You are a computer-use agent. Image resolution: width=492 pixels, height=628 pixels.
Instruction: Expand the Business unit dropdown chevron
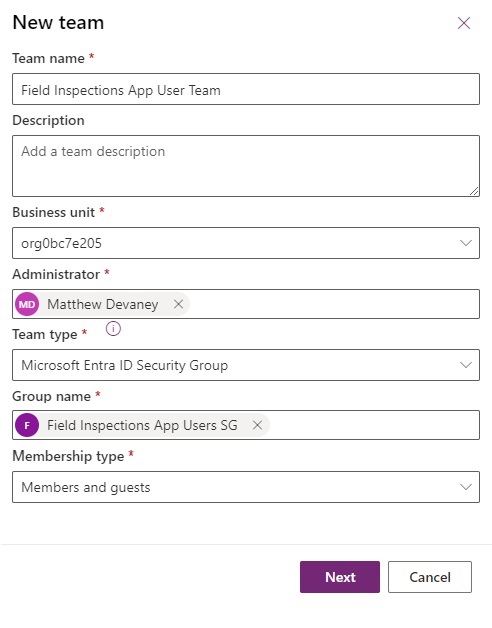[x=466, y=243]
